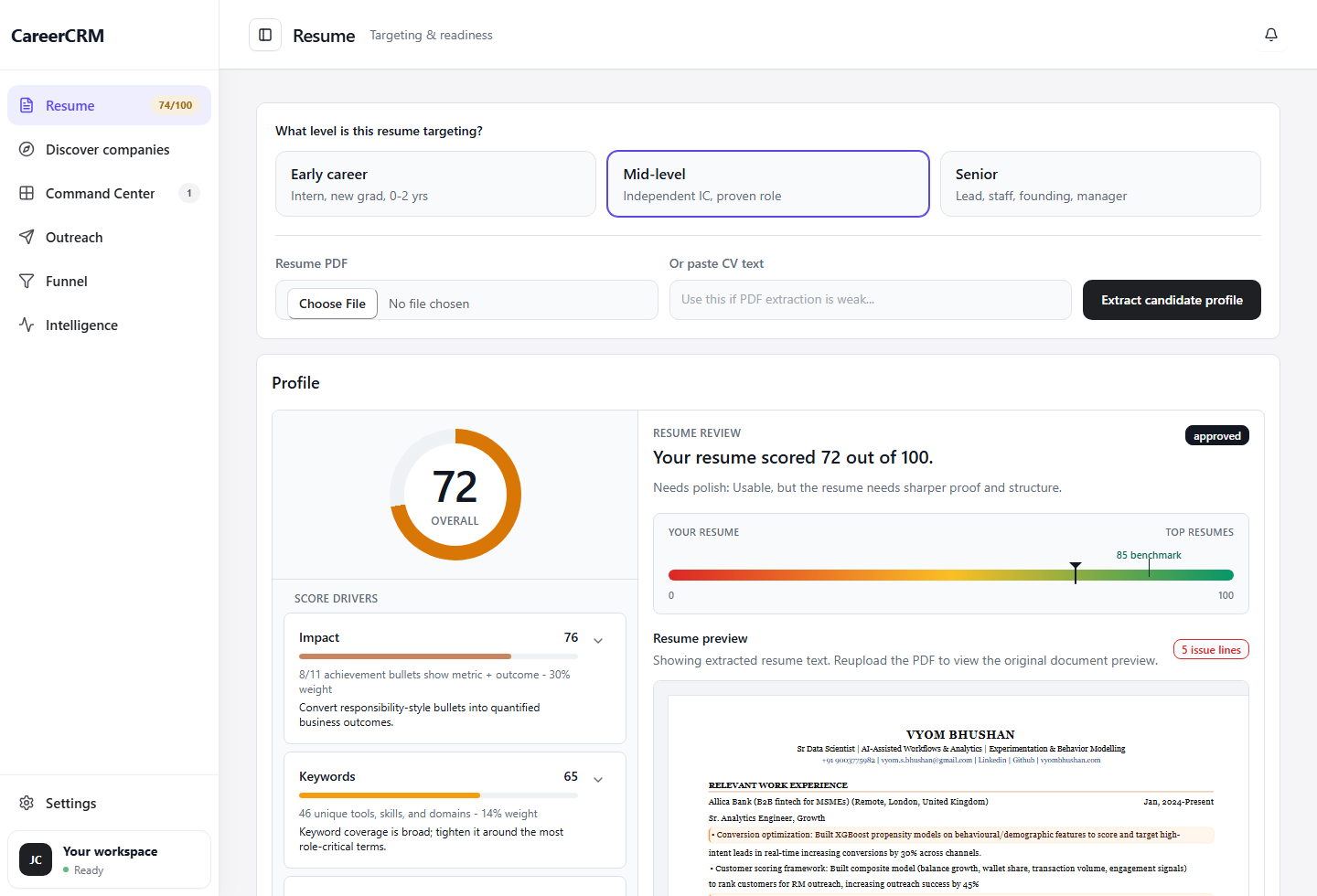Viewport: 1317px width, 896px height.
Task: Open the Outreach section
Action: pos(109,237)
